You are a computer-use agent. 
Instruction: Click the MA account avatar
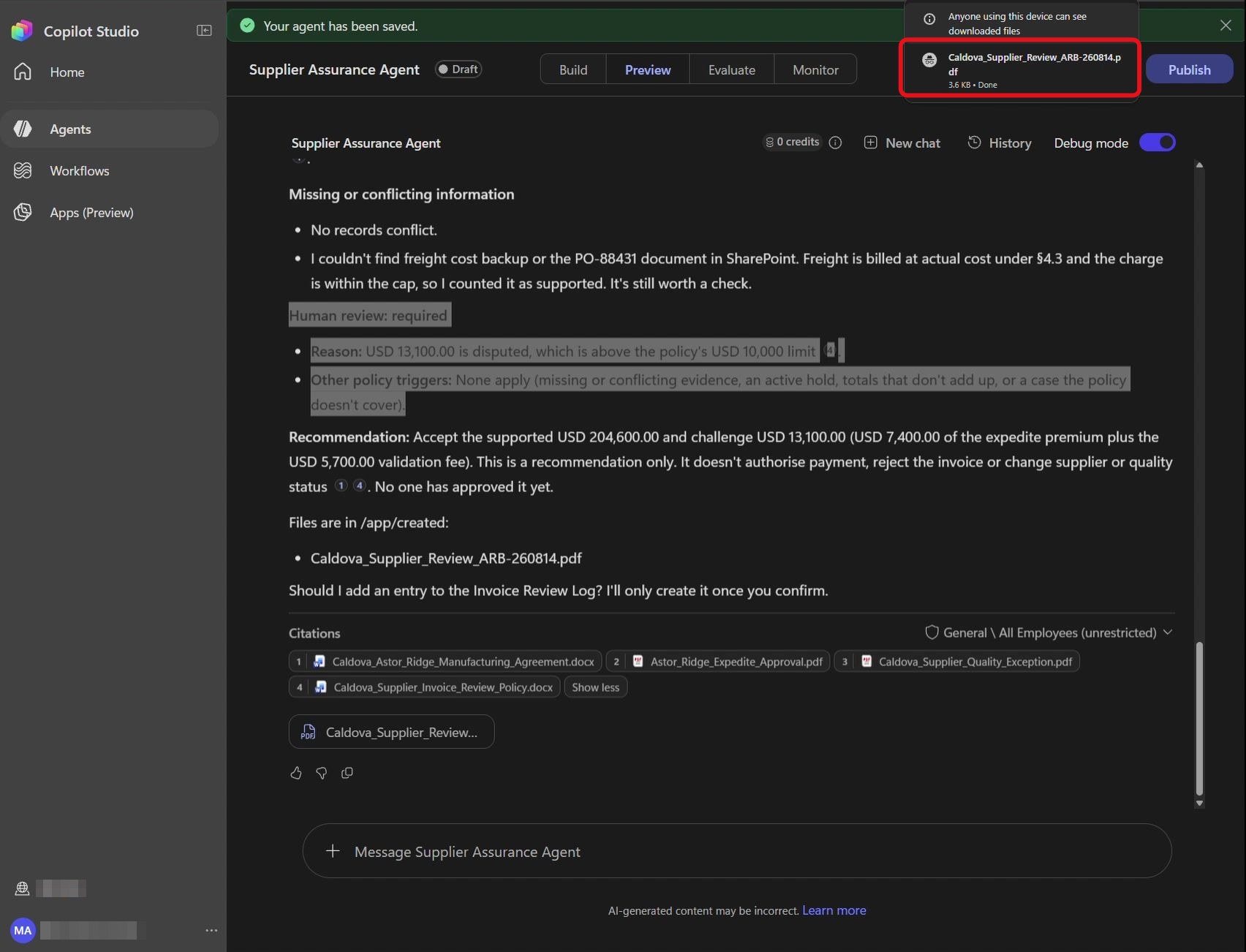point(23,930)
